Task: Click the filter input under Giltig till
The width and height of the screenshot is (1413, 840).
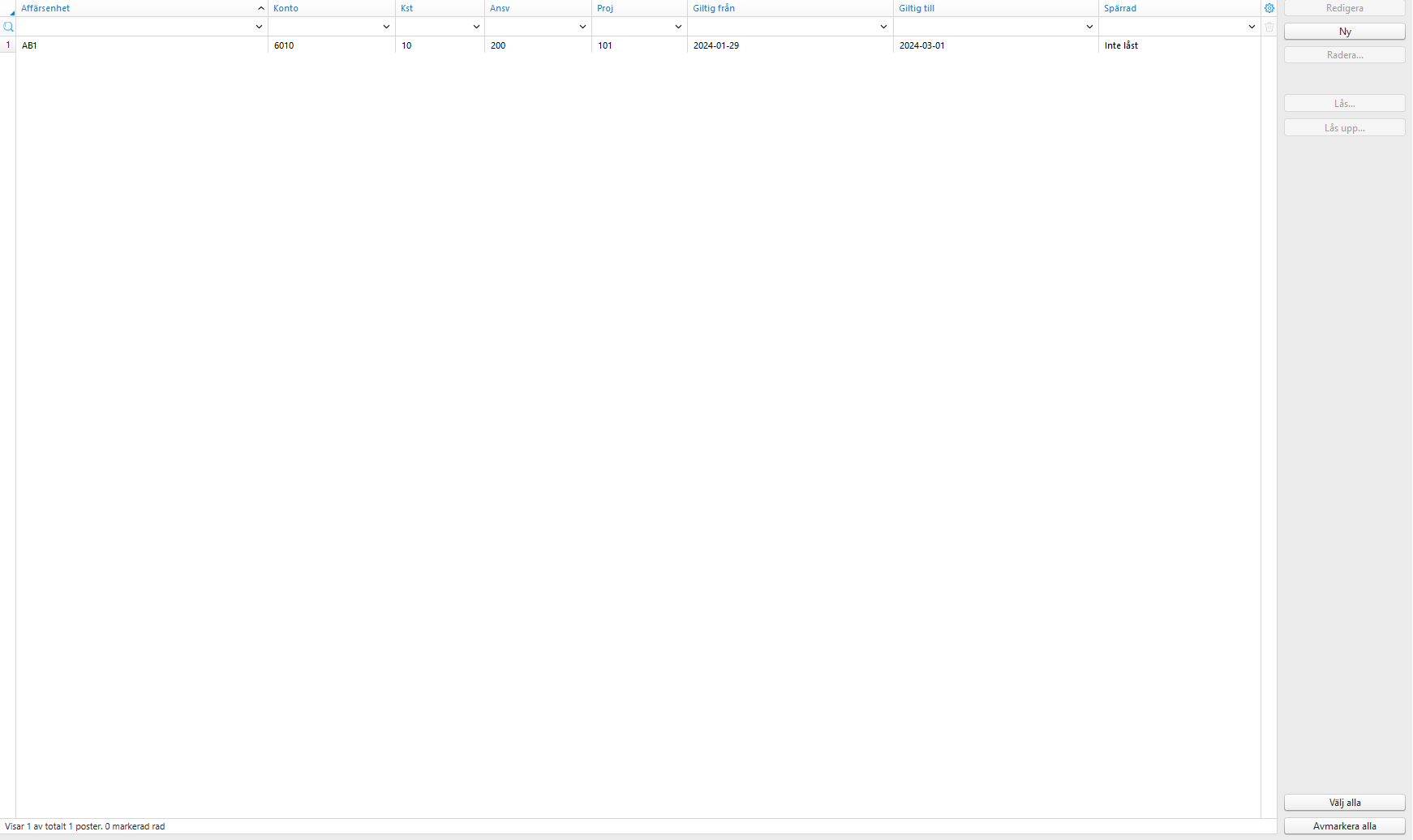Action: point(990,26)
